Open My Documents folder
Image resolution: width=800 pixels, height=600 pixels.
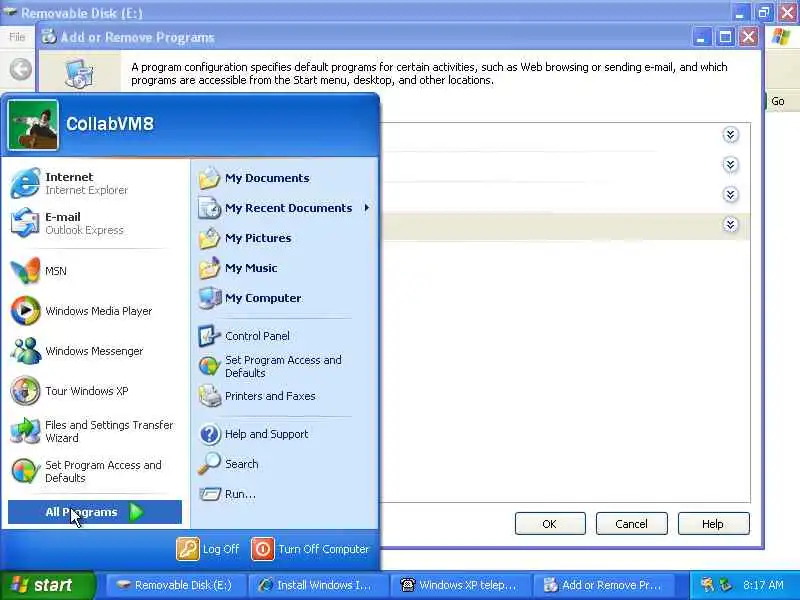[284, 178]
